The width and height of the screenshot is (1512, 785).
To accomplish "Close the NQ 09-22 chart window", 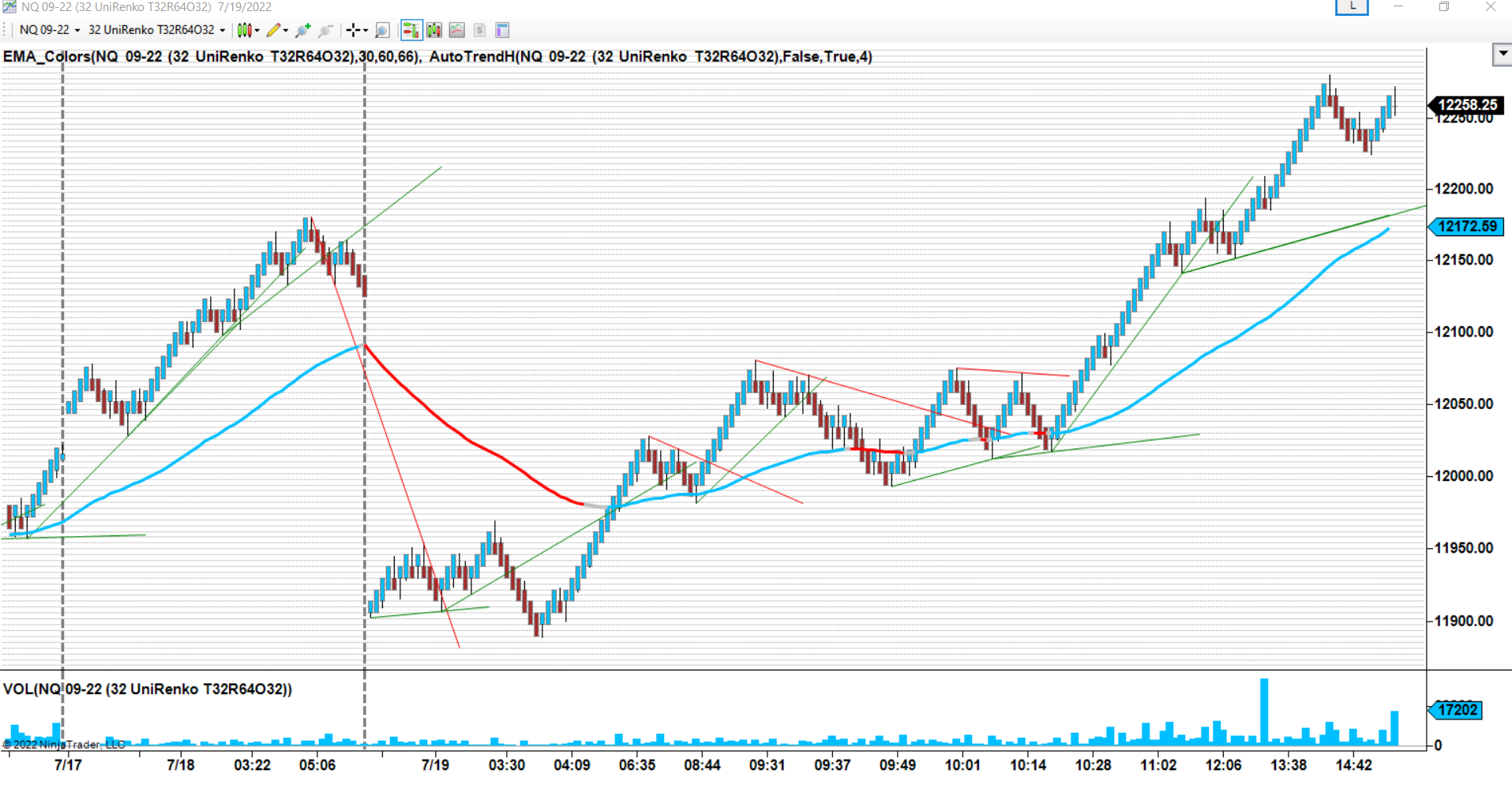I will tap(1490, 6).
